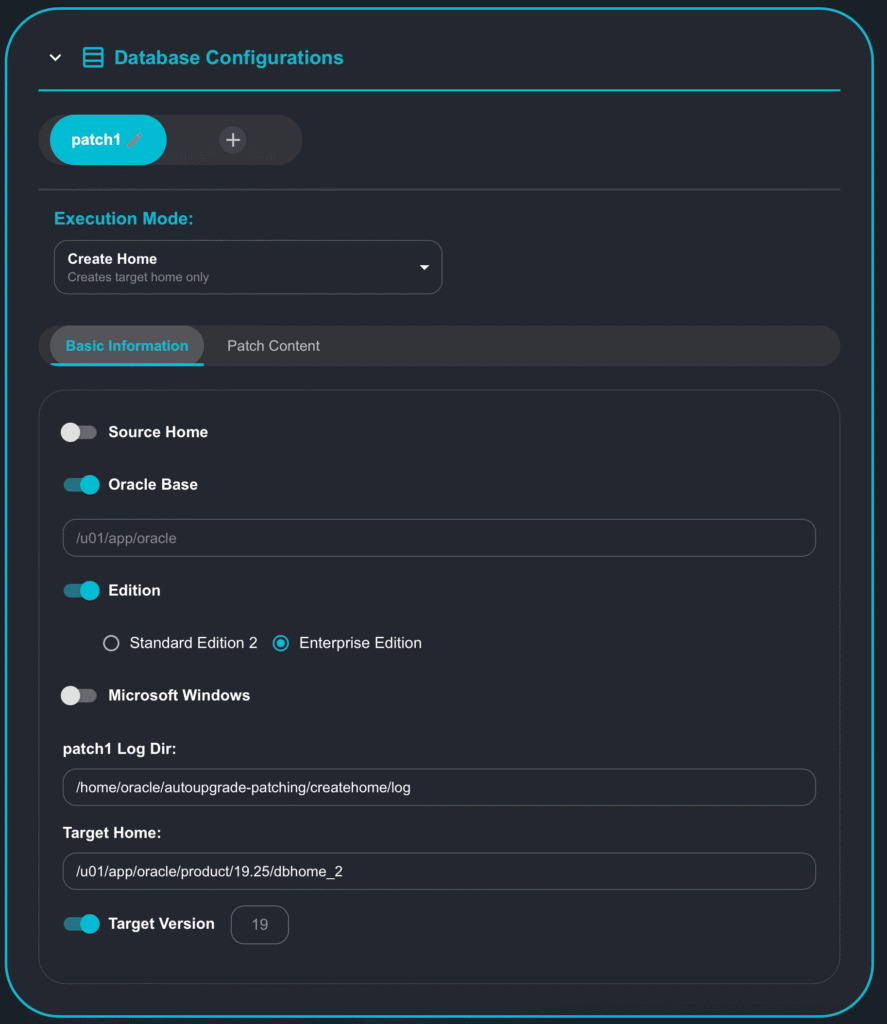Switch to the Patch Content tab
887x1024 pixels.
coord(273,346)
